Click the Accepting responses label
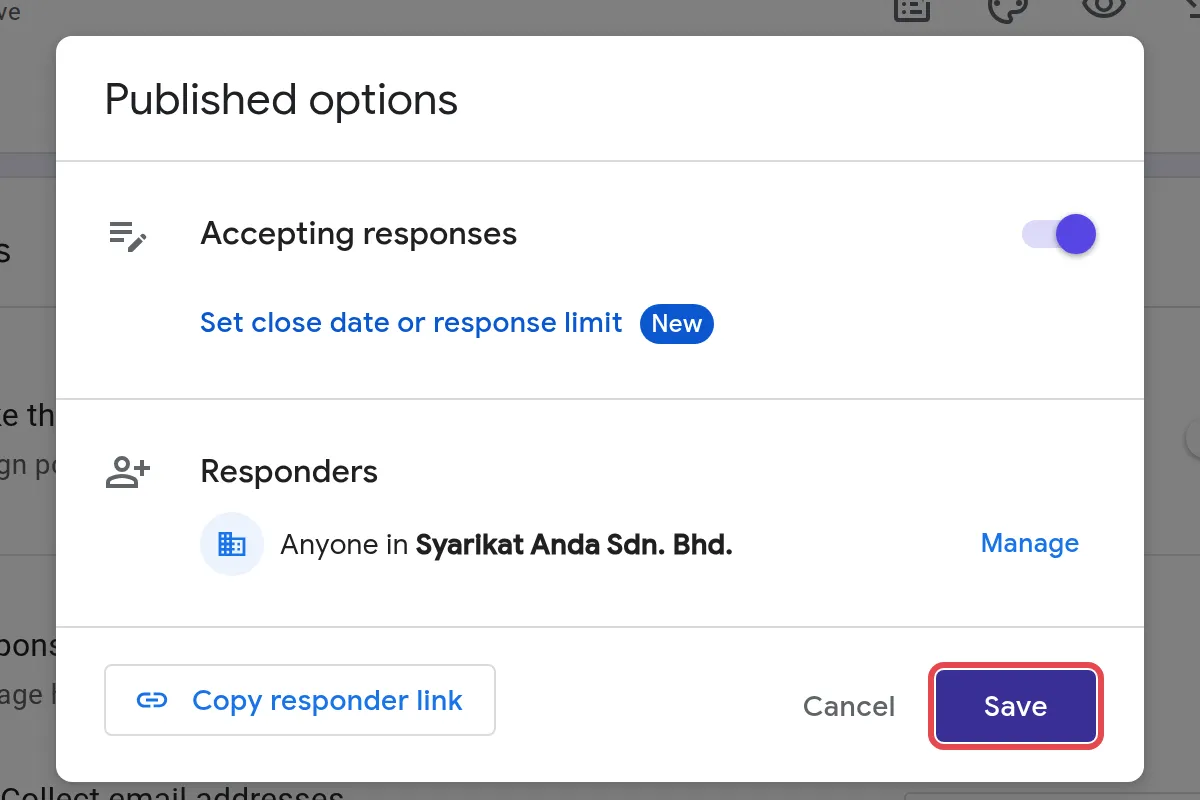1200x800 pixels. click(x=359, y=234)
